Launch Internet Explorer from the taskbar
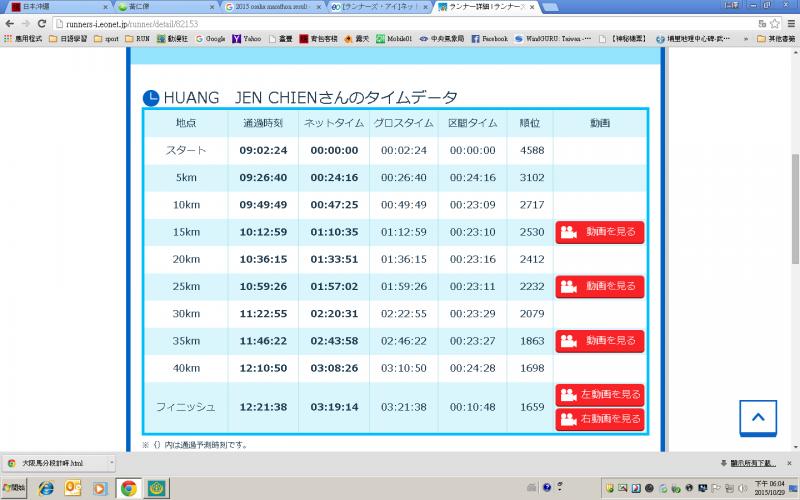The width and height of the screenshot is (800, 500). point(46,488)
